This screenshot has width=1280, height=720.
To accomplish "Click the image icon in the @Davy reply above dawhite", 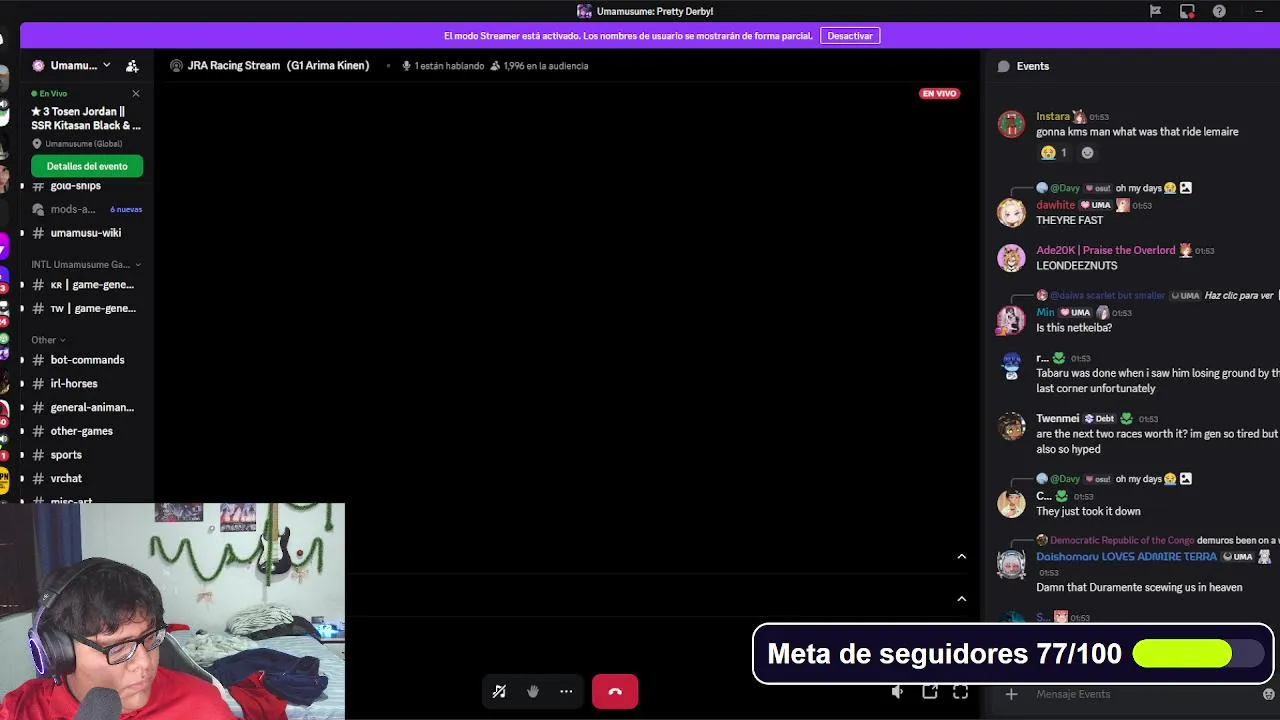I will (x=1186, y=188).
